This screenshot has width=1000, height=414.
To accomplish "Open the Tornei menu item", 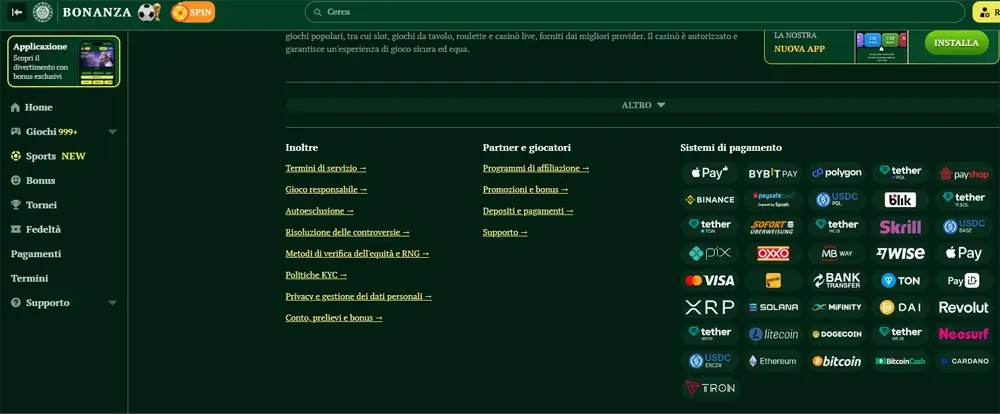I will pos(41,205).
